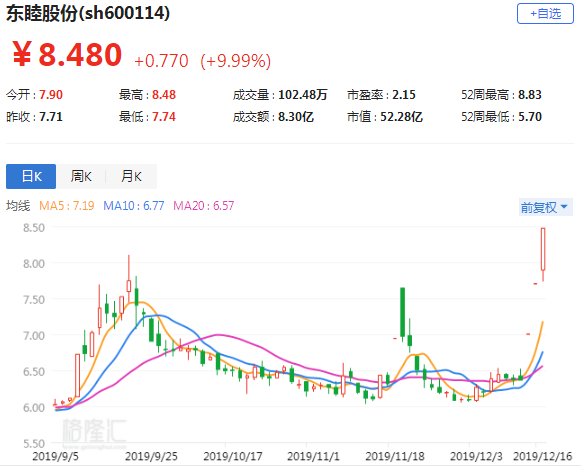Switch to the 月K monthly chart tab
The width and height of the screenshot is (581, 467).
coord(132,176)
